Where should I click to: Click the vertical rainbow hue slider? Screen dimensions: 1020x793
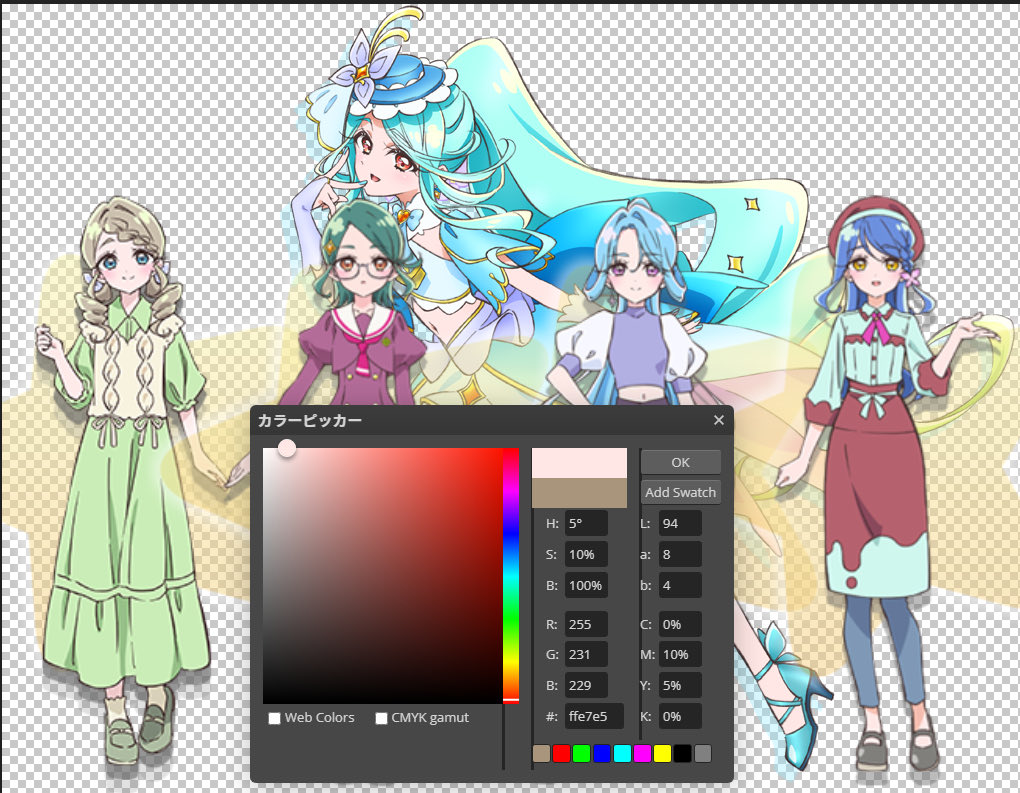511,576
